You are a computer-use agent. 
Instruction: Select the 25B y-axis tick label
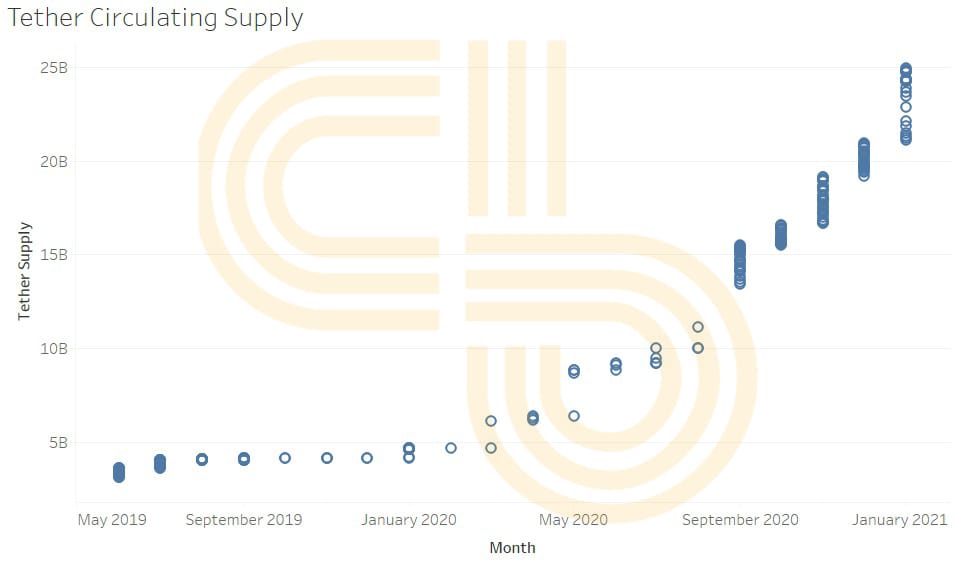(54, 68)
